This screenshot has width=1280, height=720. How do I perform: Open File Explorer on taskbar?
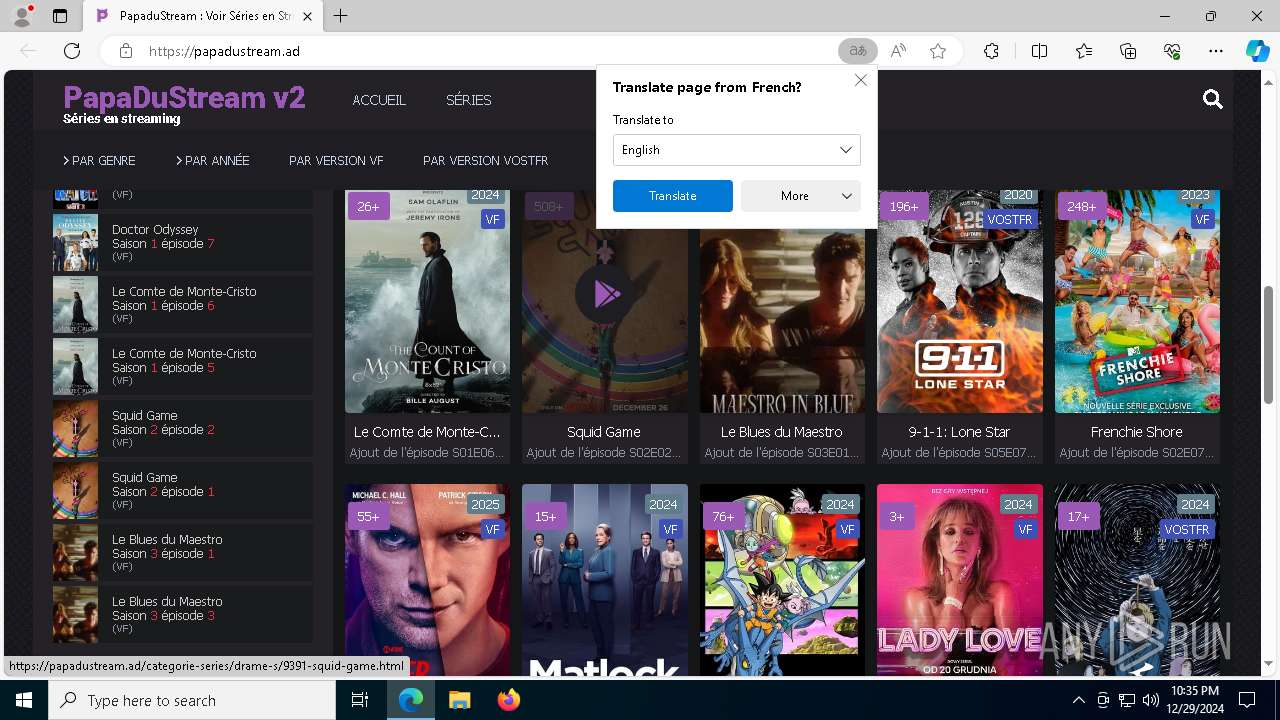(x=459, y=700)
